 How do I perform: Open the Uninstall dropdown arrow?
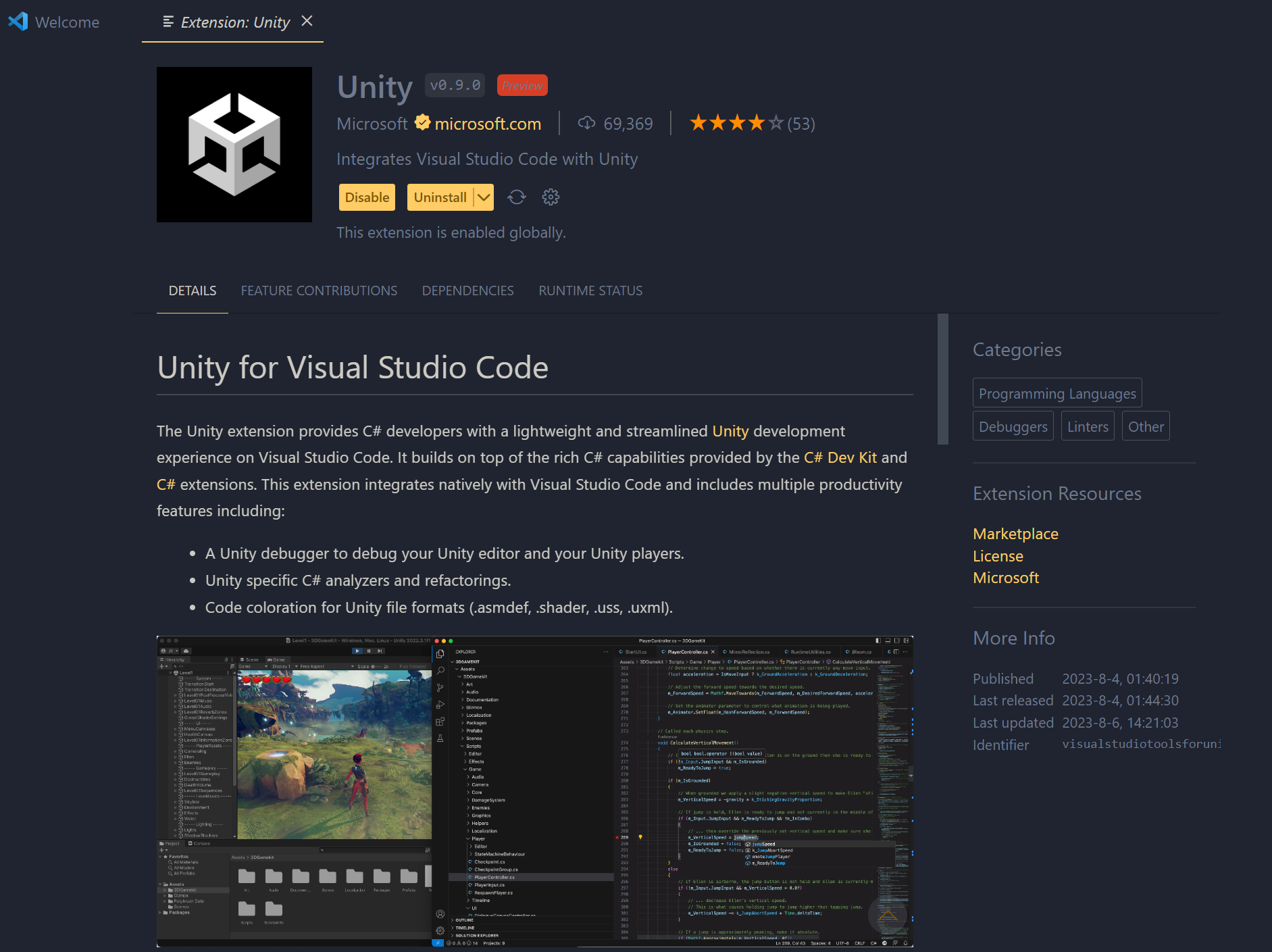[x=484, y=197]
